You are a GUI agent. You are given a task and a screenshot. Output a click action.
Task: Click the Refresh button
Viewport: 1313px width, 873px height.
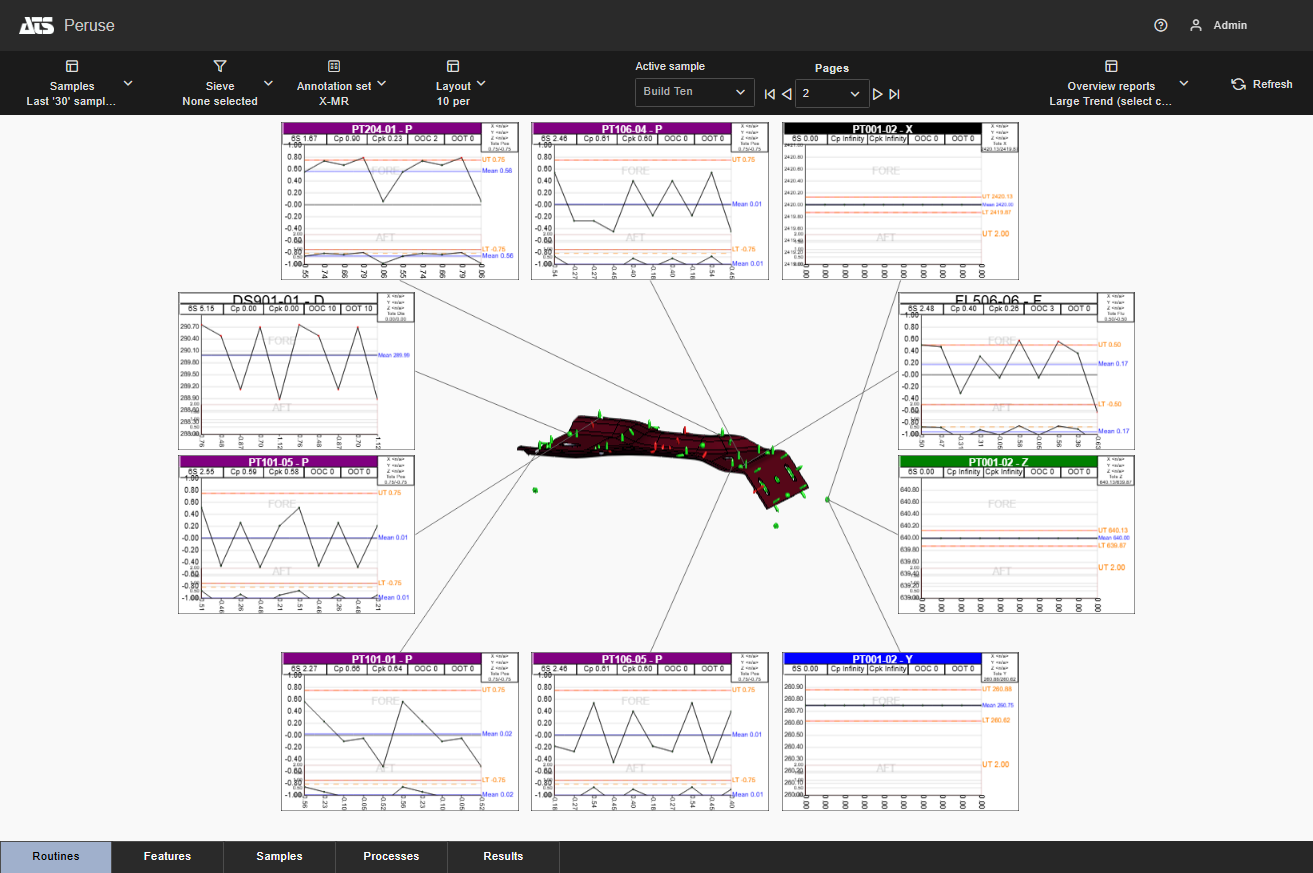[x=1261, y=84]
